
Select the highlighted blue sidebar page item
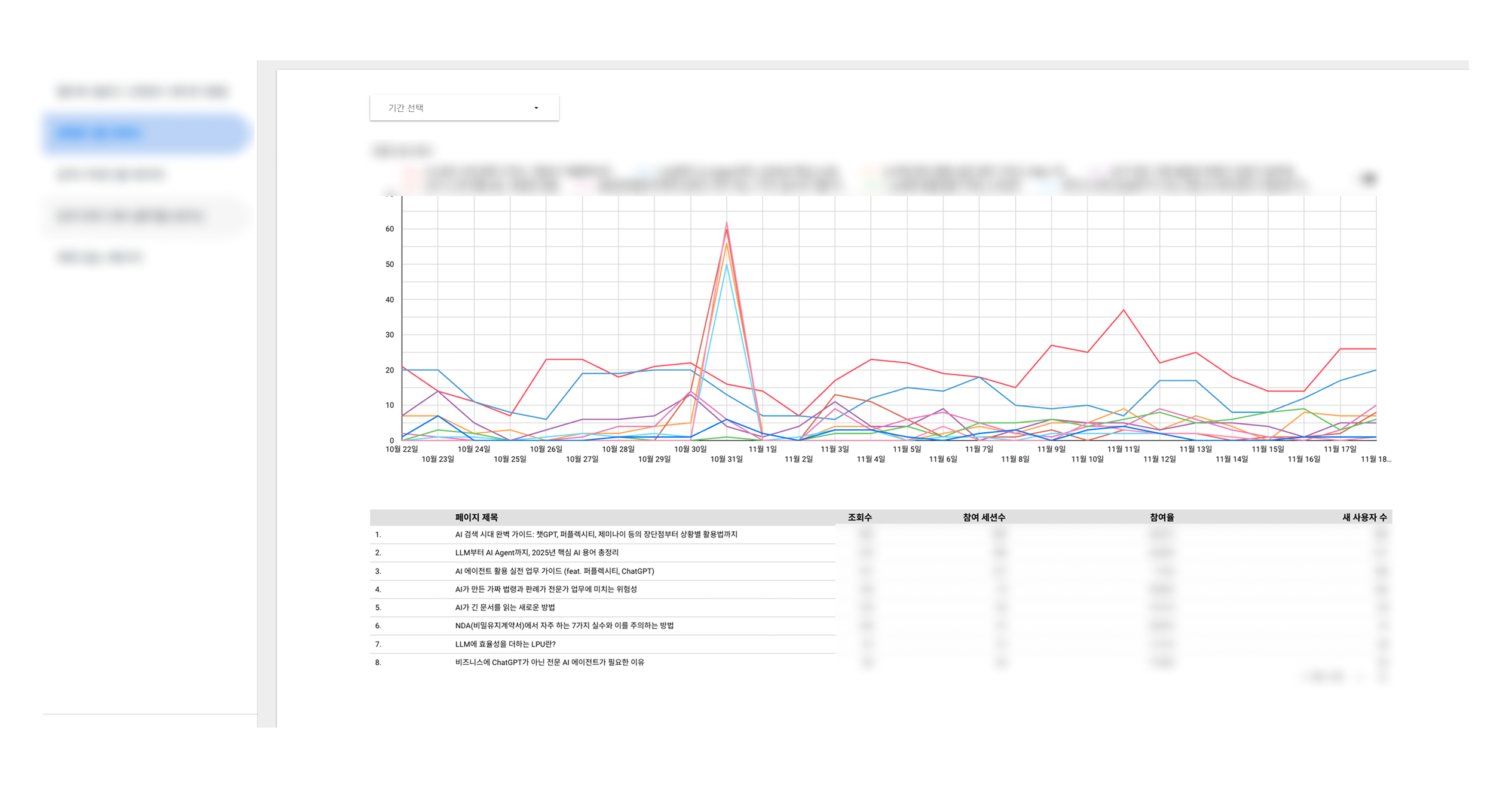145,133
